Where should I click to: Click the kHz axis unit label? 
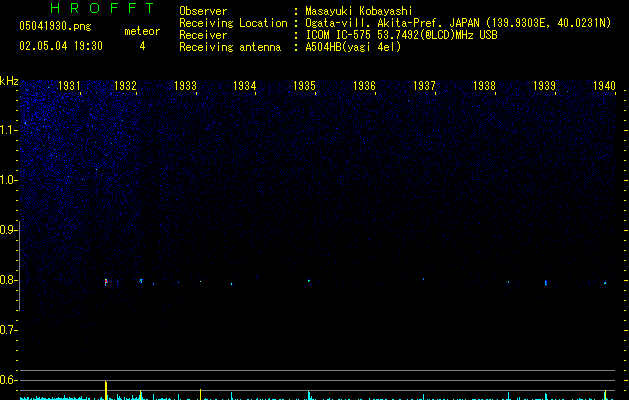click(9, 81)
